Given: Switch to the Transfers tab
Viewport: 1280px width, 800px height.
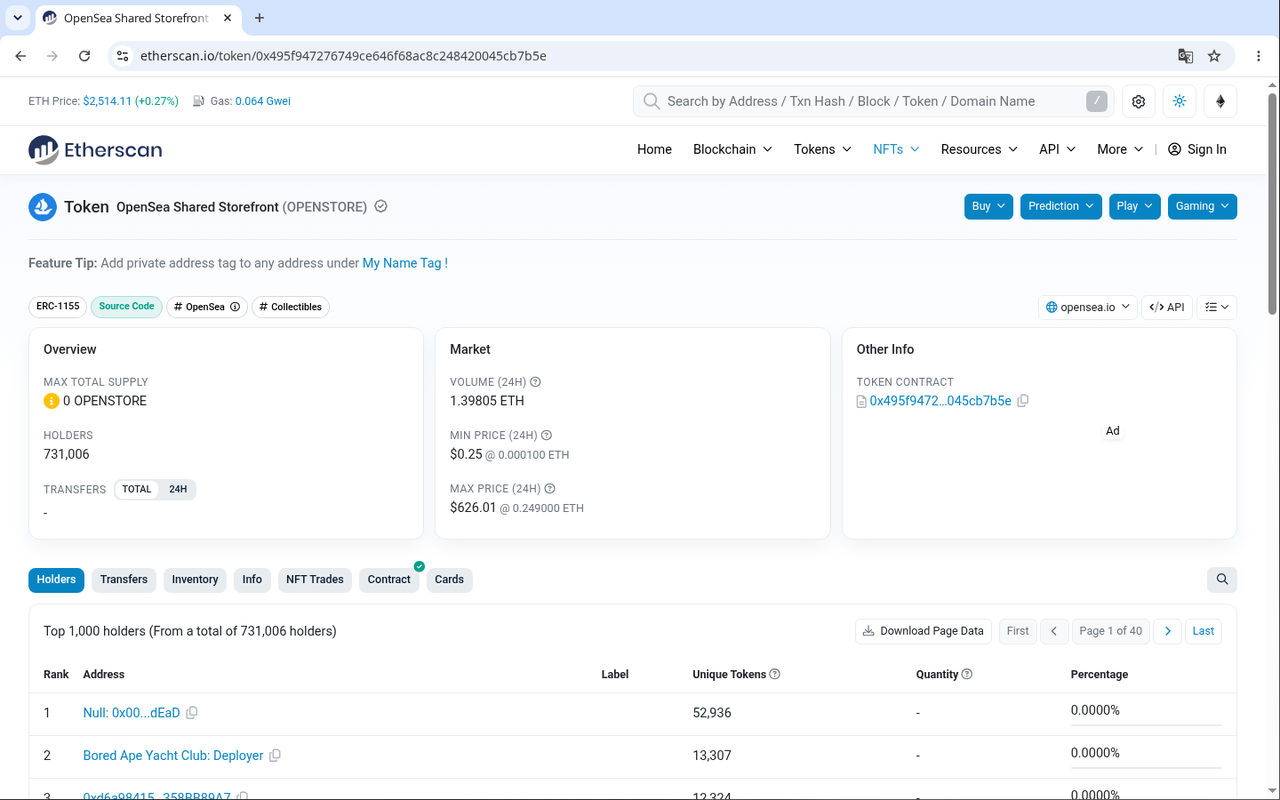Looking at the screenshot, I should 124,579.
